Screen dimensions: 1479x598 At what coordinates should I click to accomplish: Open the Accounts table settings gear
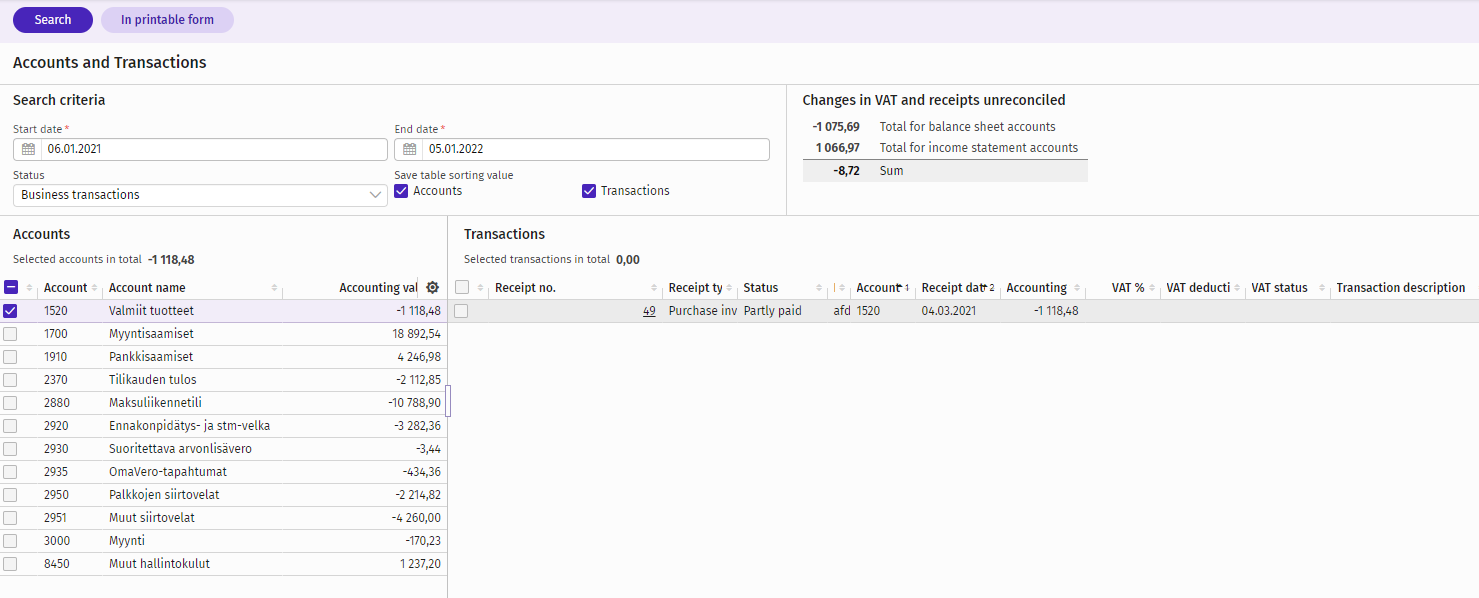tap(433, 287)
